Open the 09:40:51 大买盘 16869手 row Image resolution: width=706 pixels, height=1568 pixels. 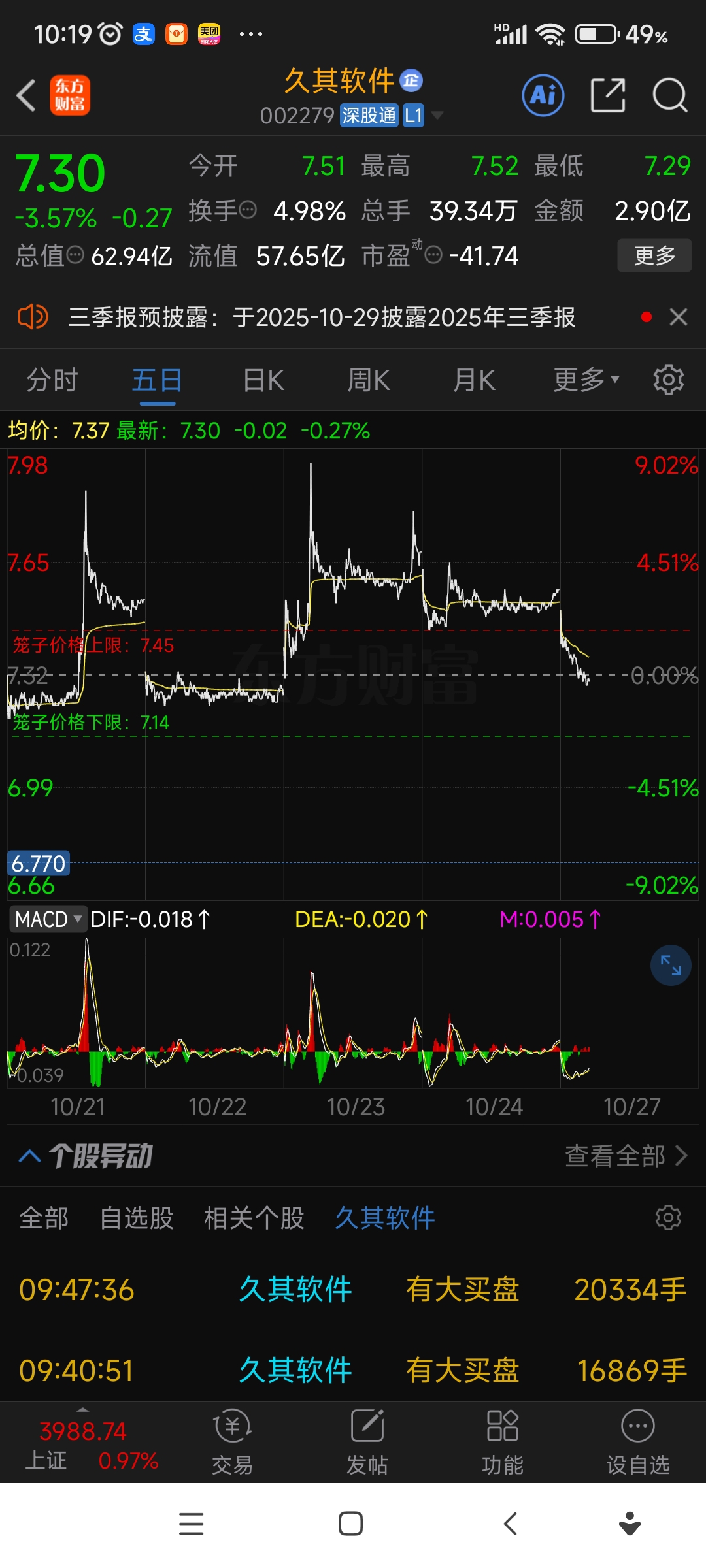coord(353,1370)
